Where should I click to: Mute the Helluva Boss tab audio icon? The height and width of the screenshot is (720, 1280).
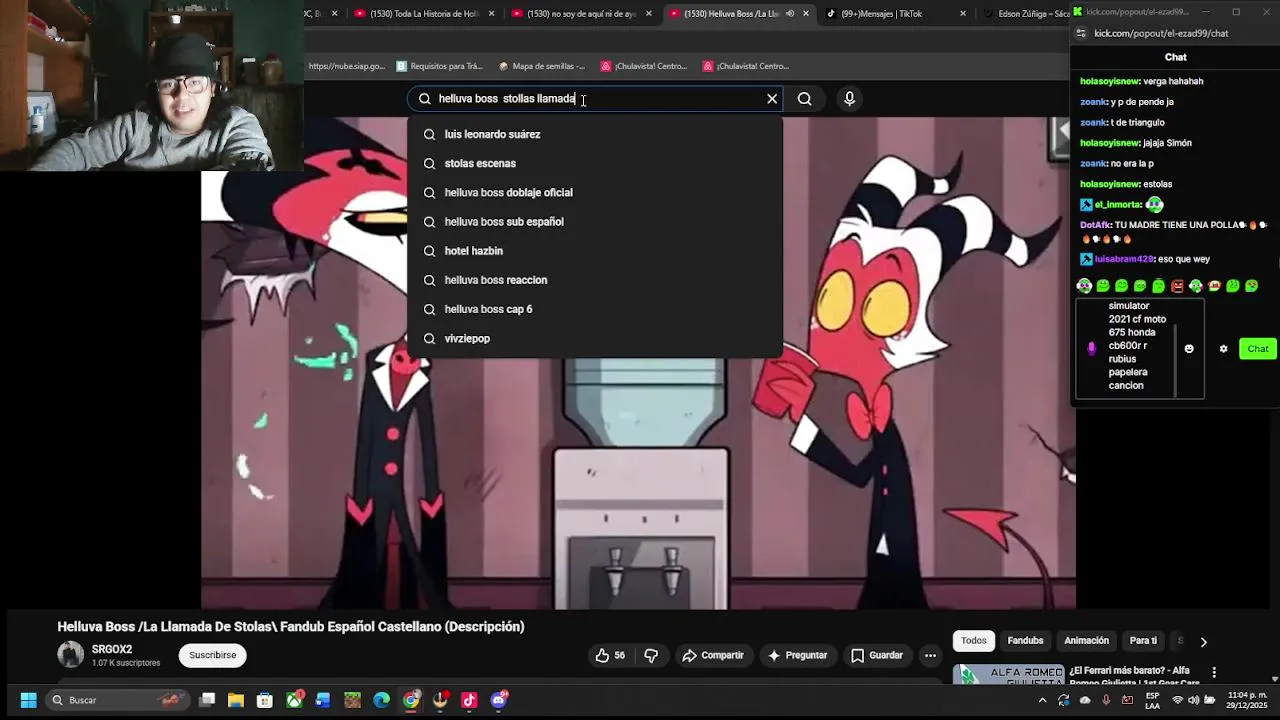pos(790,14)
